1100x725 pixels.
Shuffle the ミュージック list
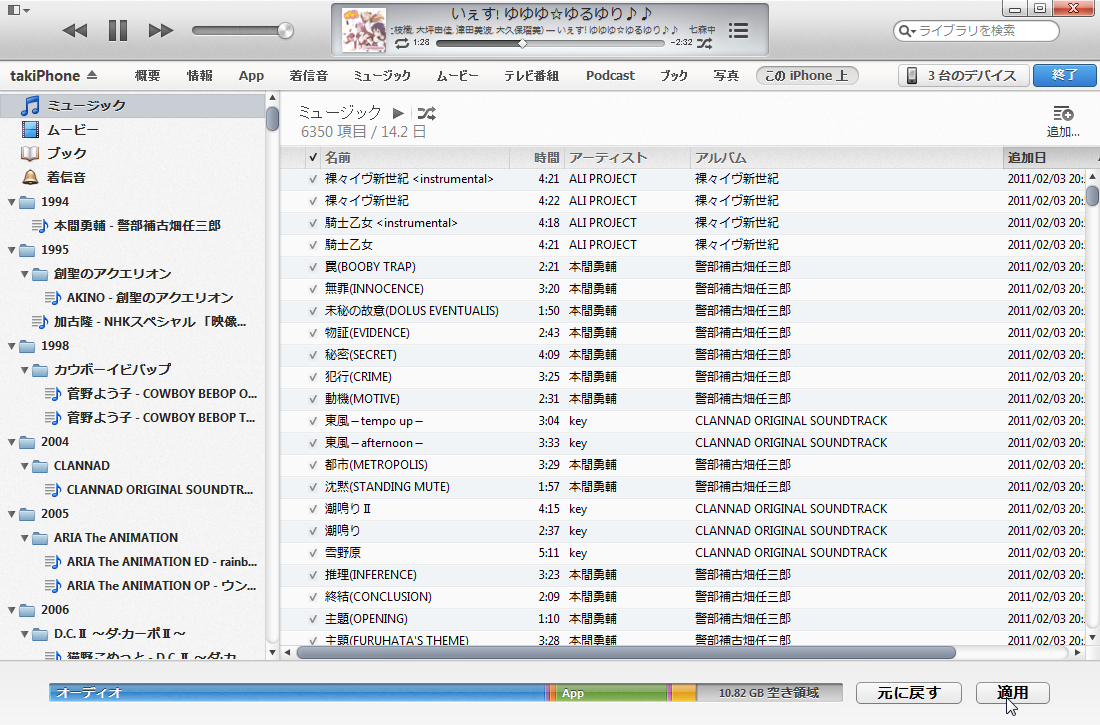pyautogui.click(x=427, y=113)
